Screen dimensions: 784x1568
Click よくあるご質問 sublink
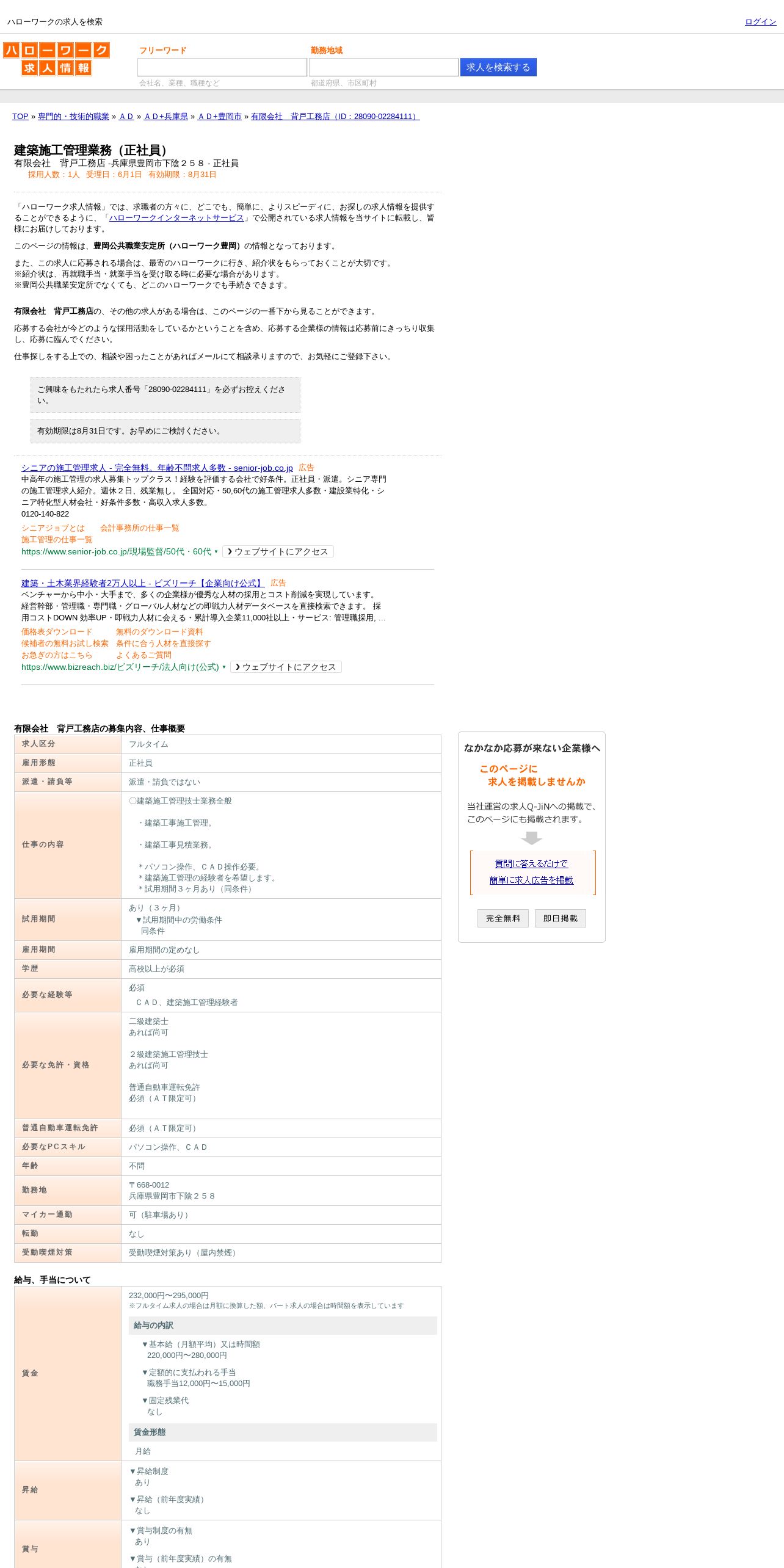[x=143, y=655]
